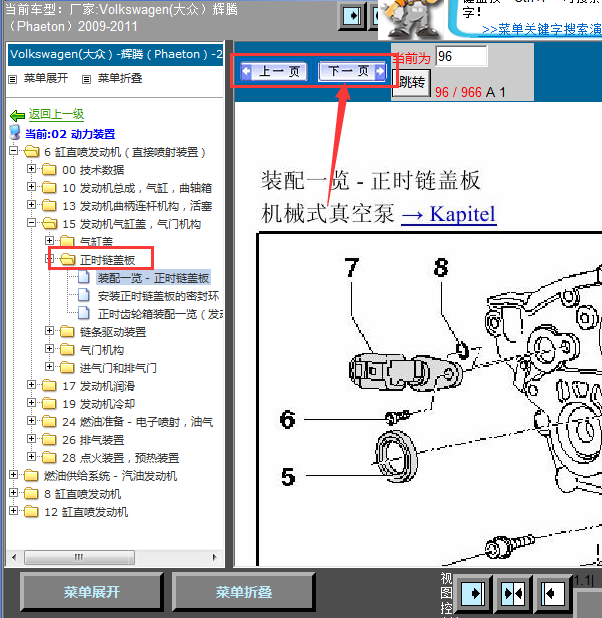
Task: Open 菜单关键字搜索 link at top
Action: coord(541,30)
